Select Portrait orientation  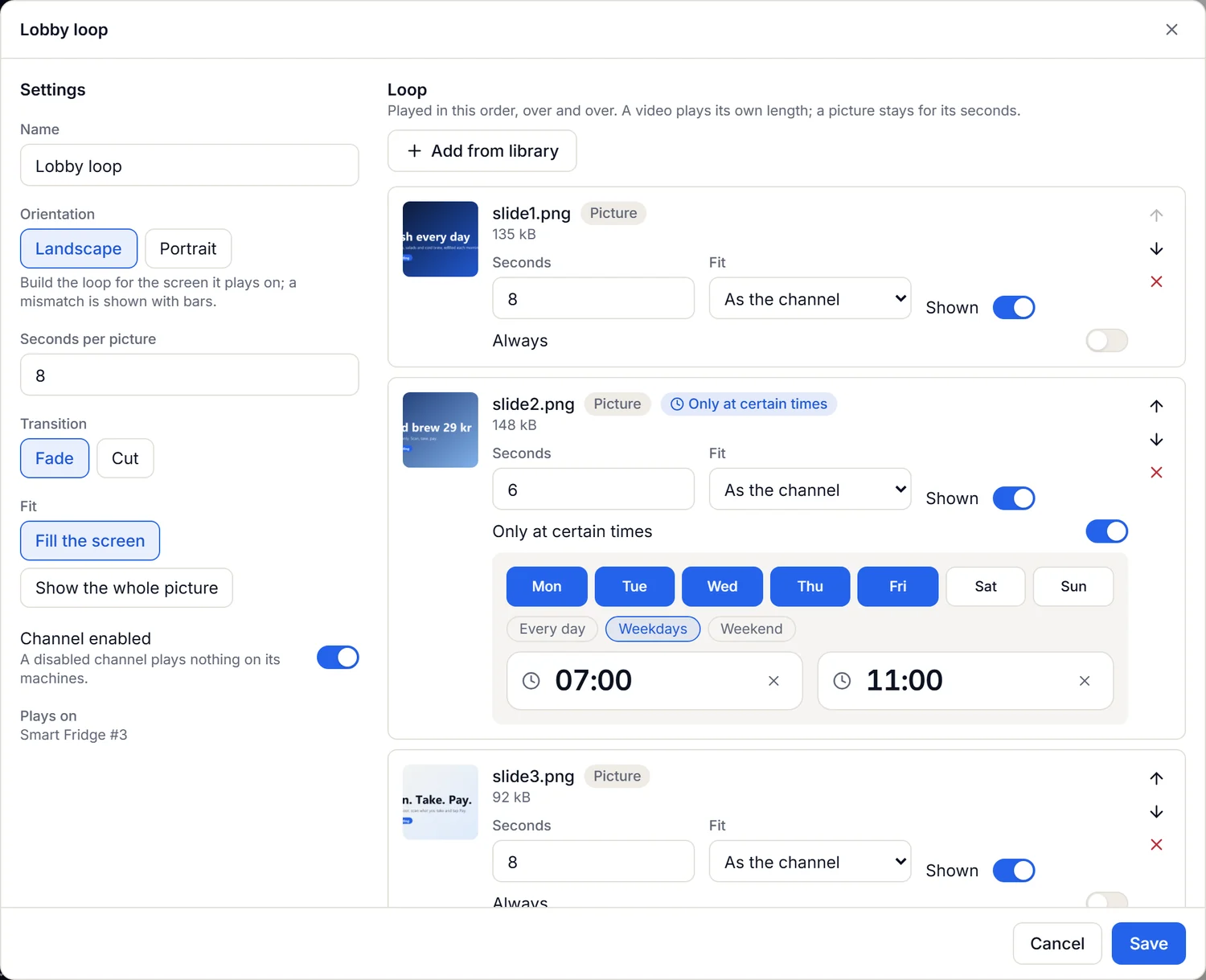188,248
